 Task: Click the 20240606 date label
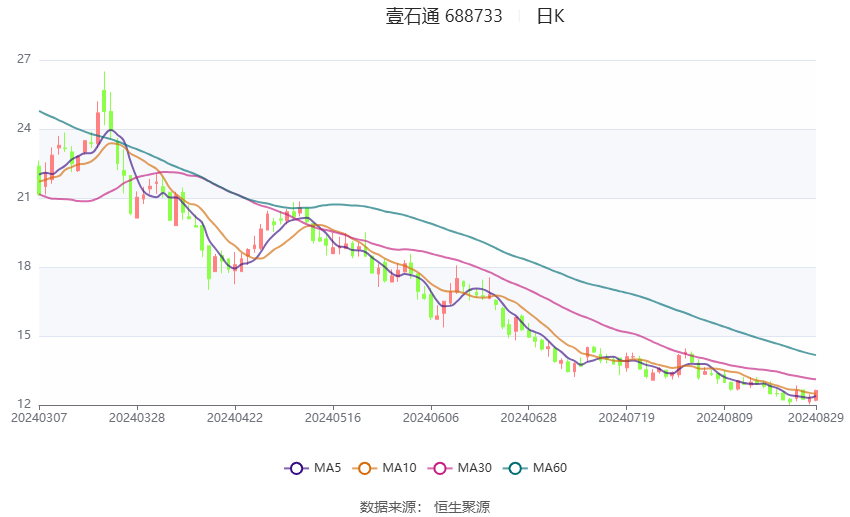coord(431,417)
